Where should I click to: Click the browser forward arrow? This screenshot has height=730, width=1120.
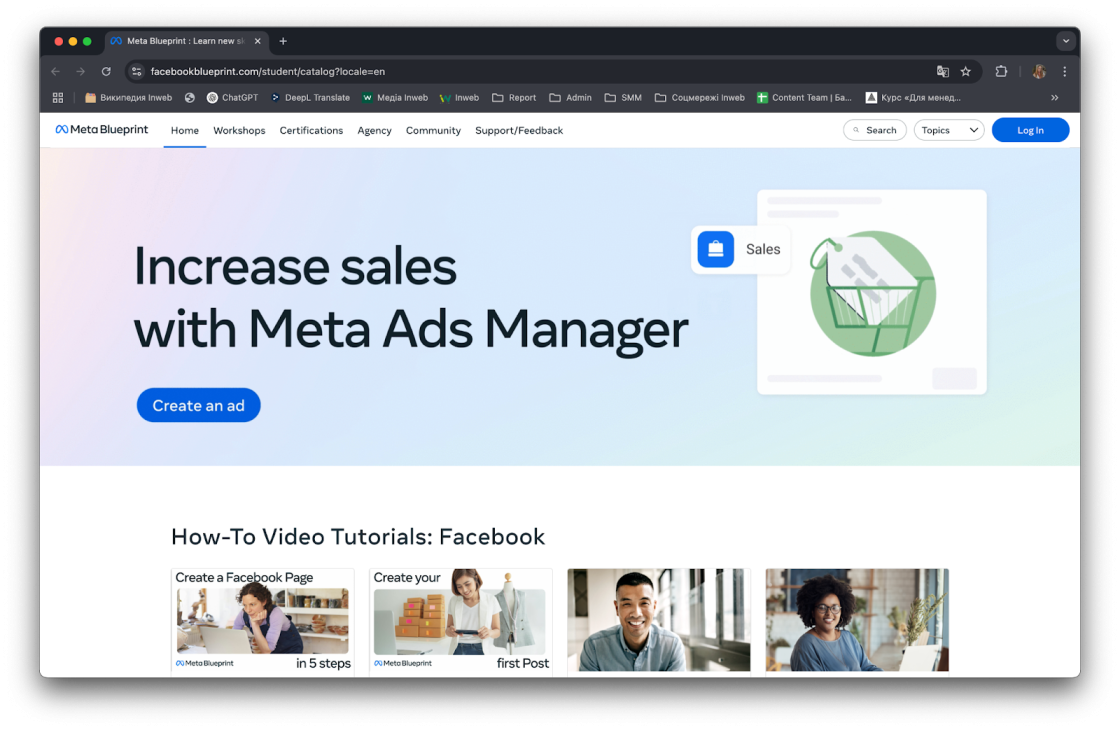81,71
